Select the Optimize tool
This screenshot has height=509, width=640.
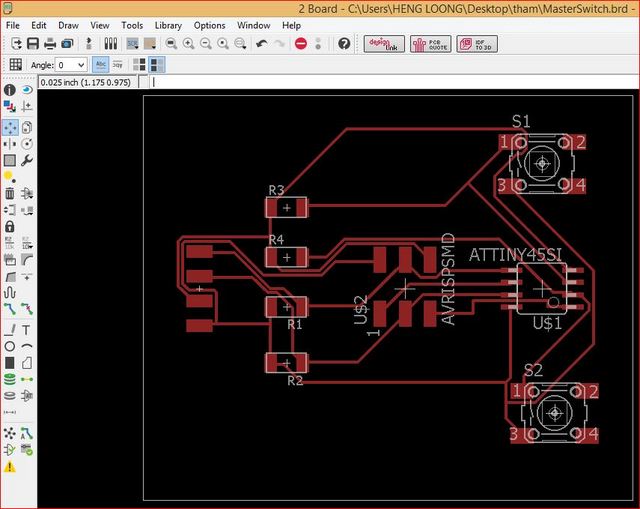(27, 276)
